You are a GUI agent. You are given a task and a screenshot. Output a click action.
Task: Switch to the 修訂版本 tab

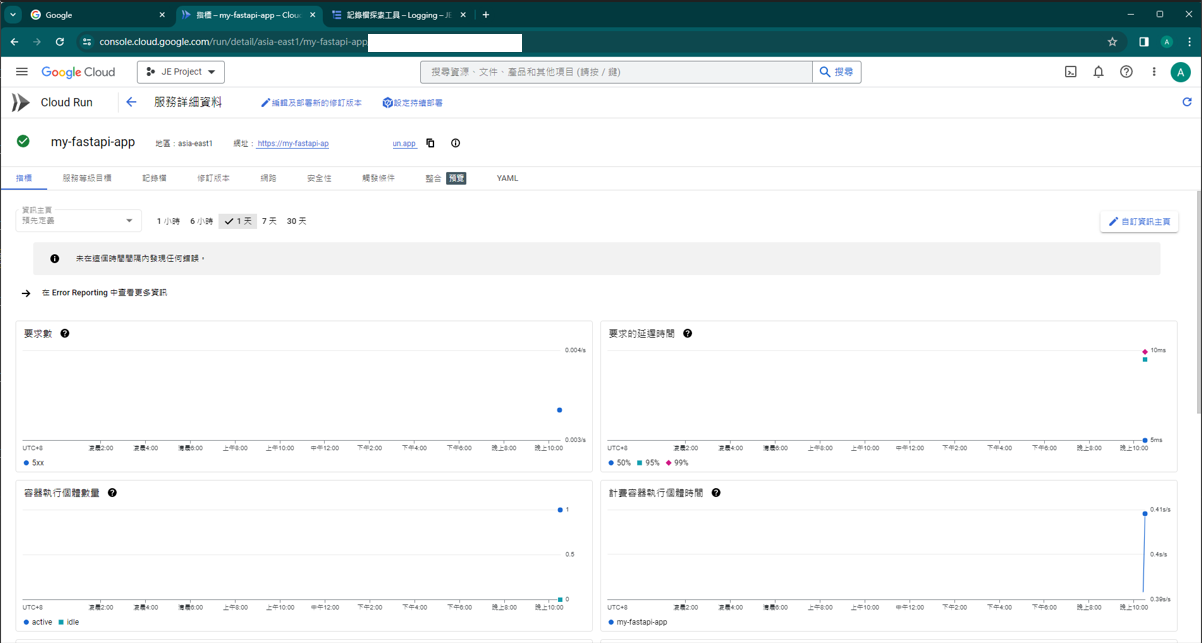click(213, 178)
